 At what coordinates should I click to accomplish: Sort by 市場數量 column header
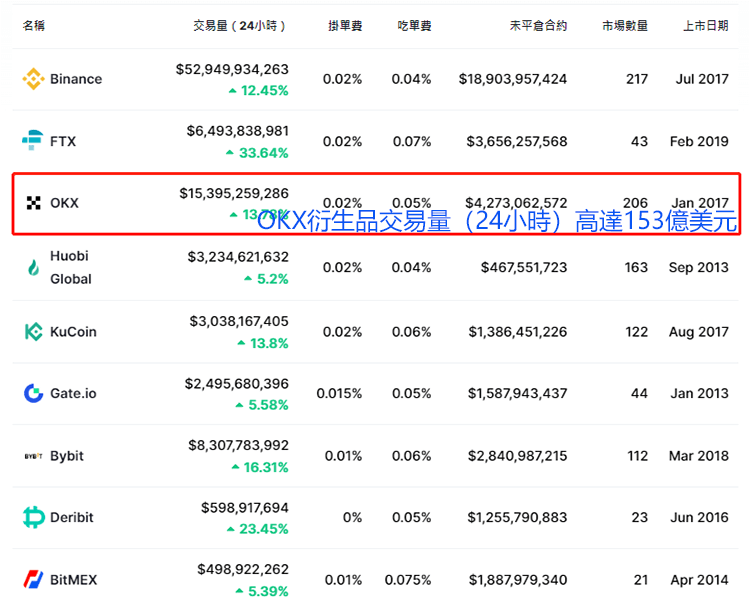pos(625,25)
